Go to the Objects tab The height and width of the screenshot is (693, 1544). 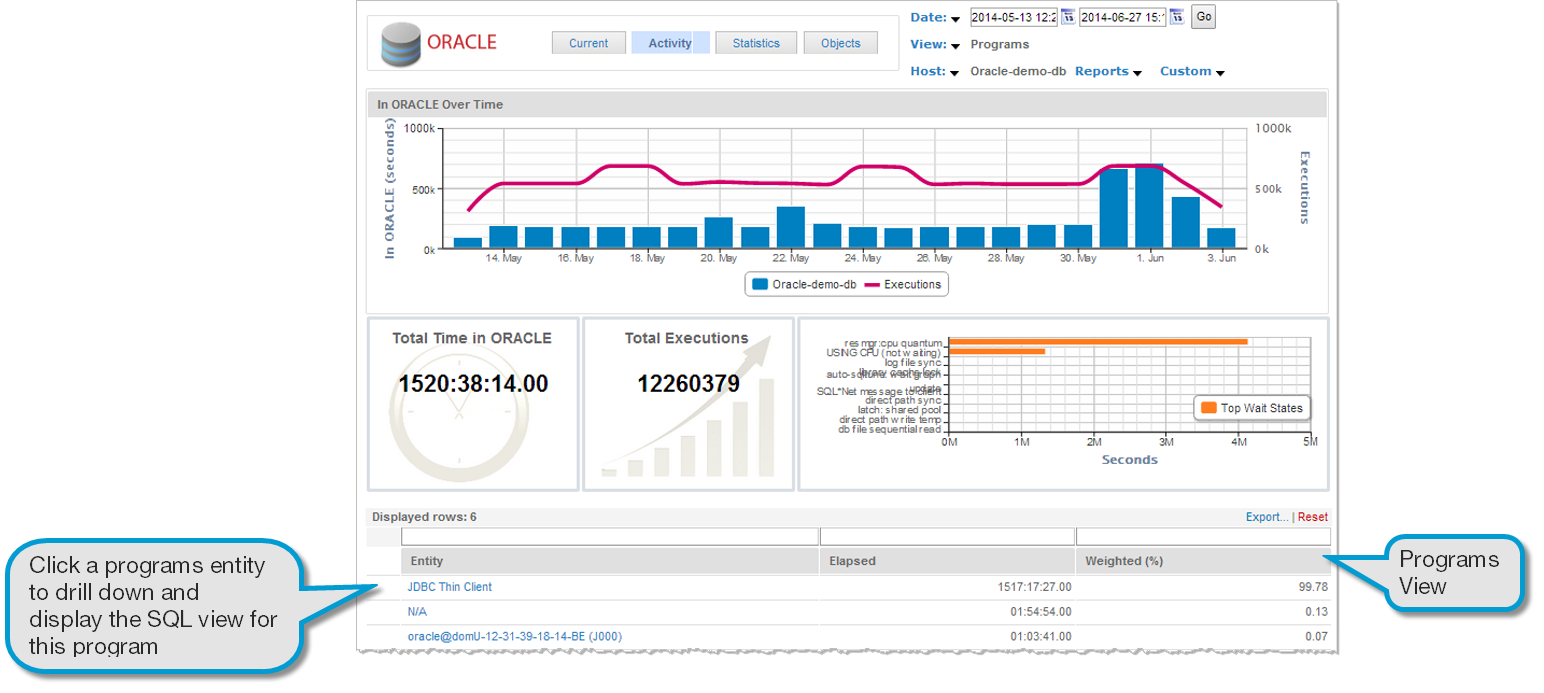point(840,43)
